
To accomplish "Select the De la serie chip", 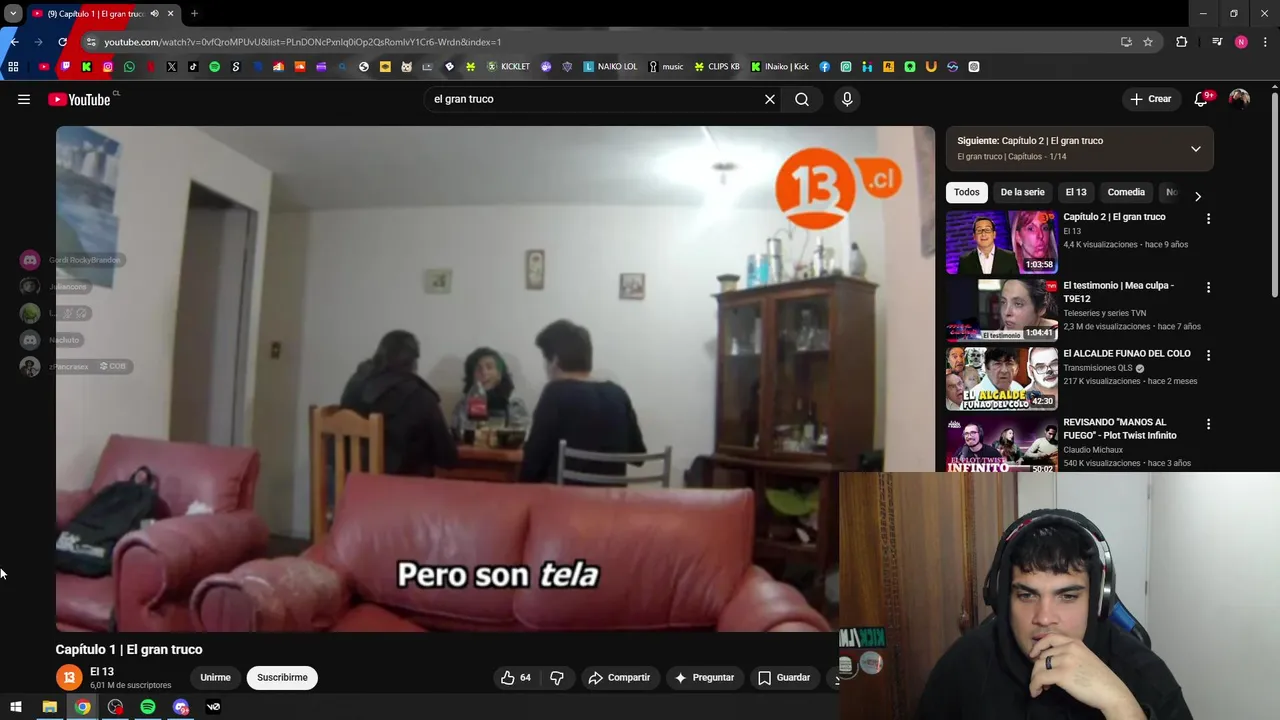I will (x=1022, y=192).
